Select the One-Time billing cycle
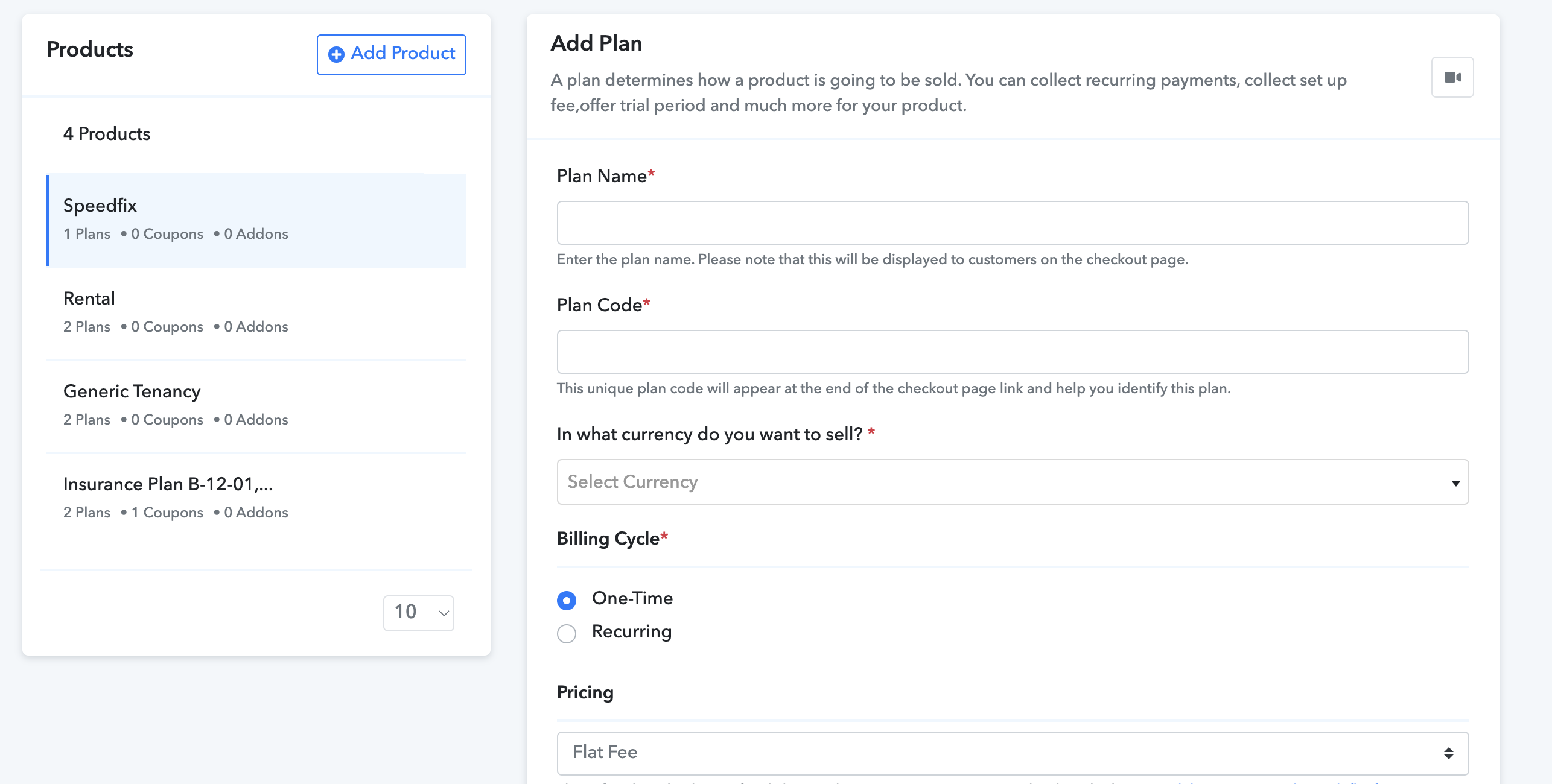Viewport: 1552px width, 784px height. (567, 600)
